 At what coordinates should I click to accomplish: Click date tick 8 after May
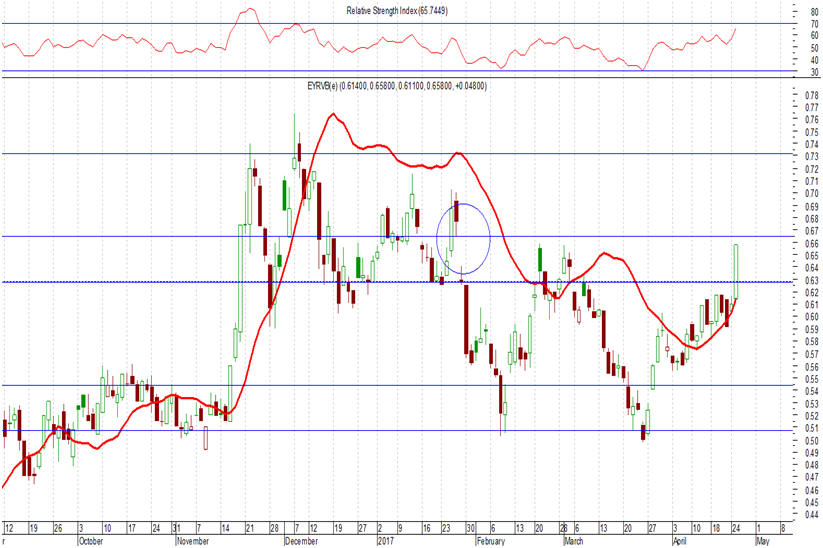click(x=783, y=528)
